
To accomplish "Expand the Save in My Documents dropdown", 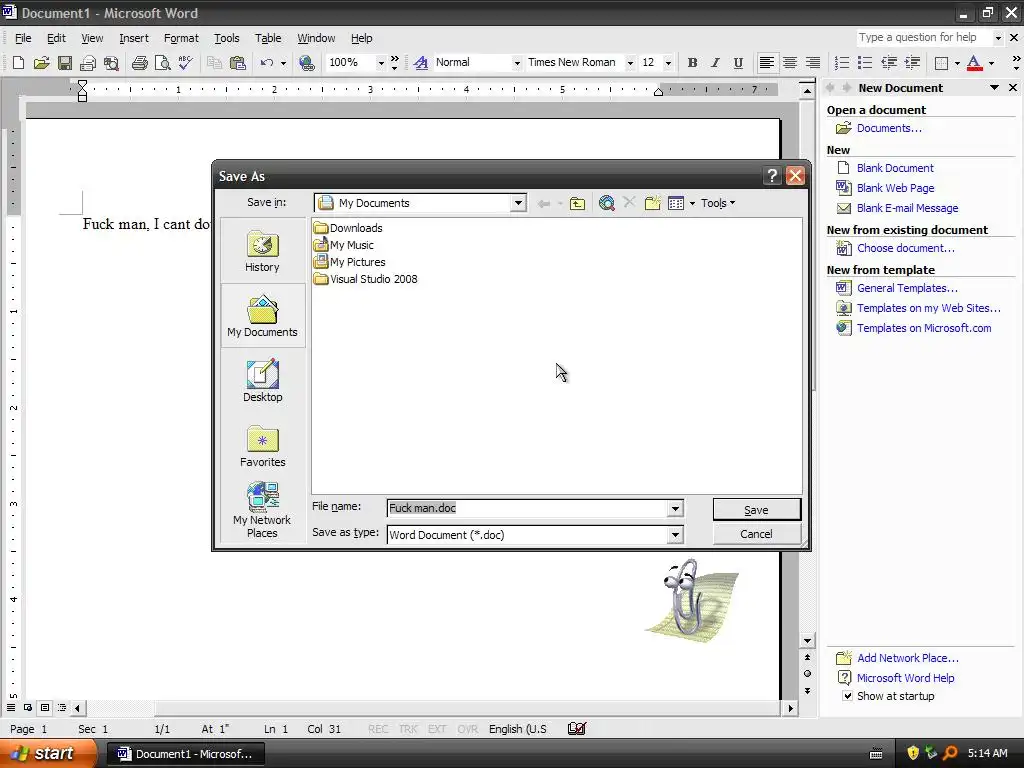I will [x=518, y=203].
